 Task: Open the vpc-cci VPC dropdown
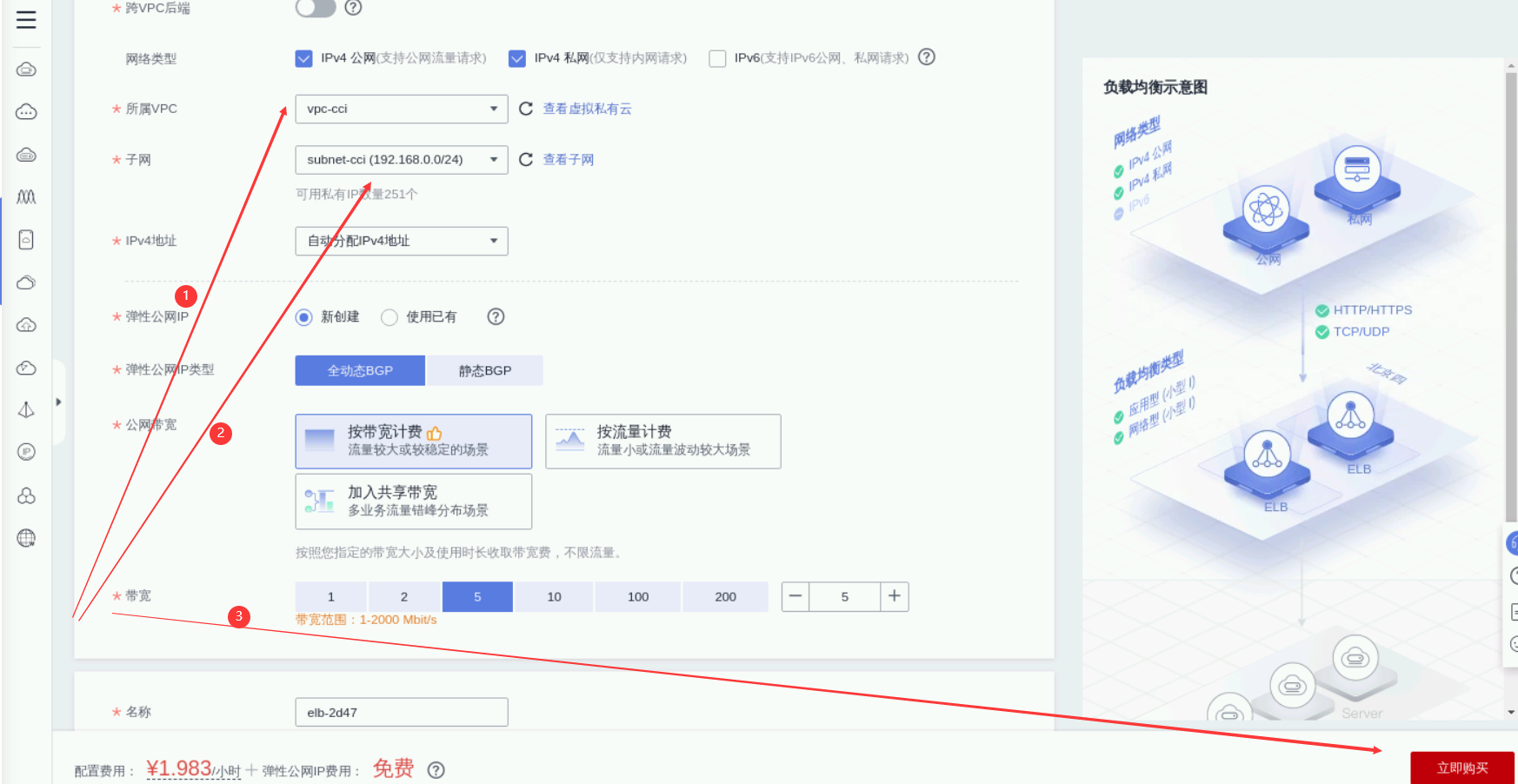tap(402, 109)
